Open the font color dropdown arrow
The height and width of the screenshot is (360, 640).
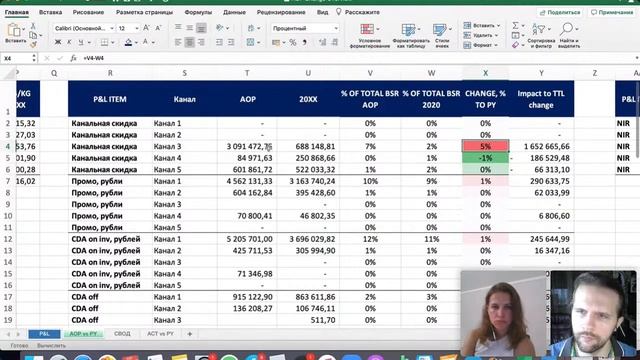pos(153,42)
